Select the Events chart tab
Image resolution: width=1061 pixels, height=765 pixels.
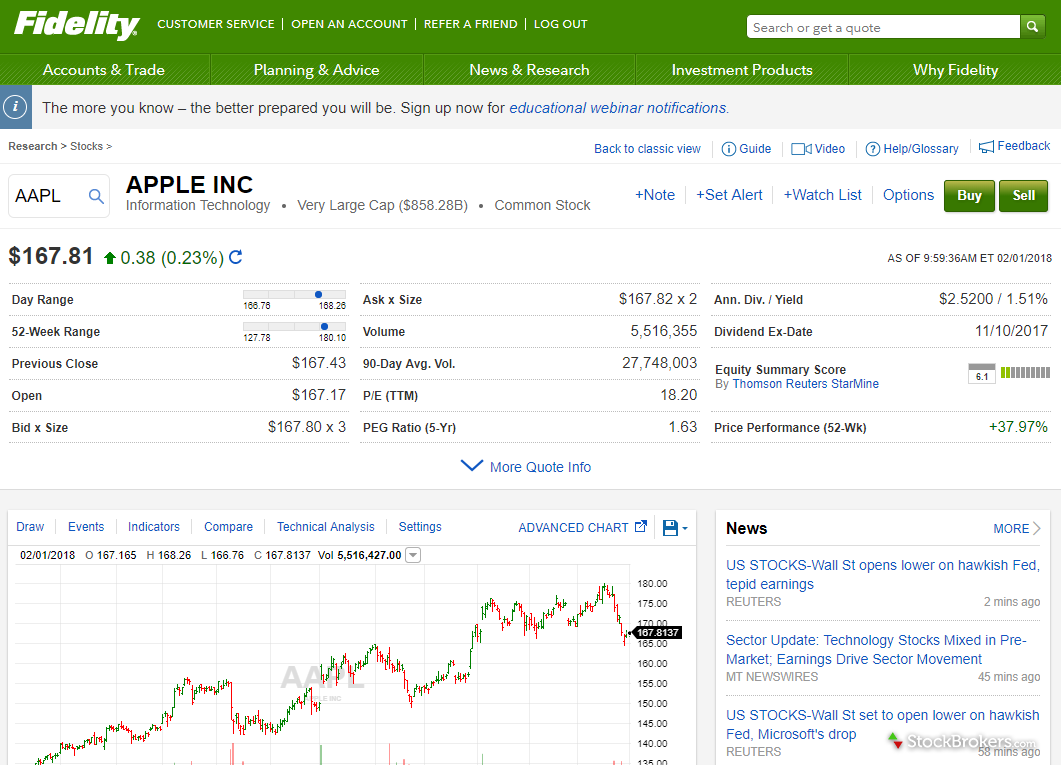(86, 527)
